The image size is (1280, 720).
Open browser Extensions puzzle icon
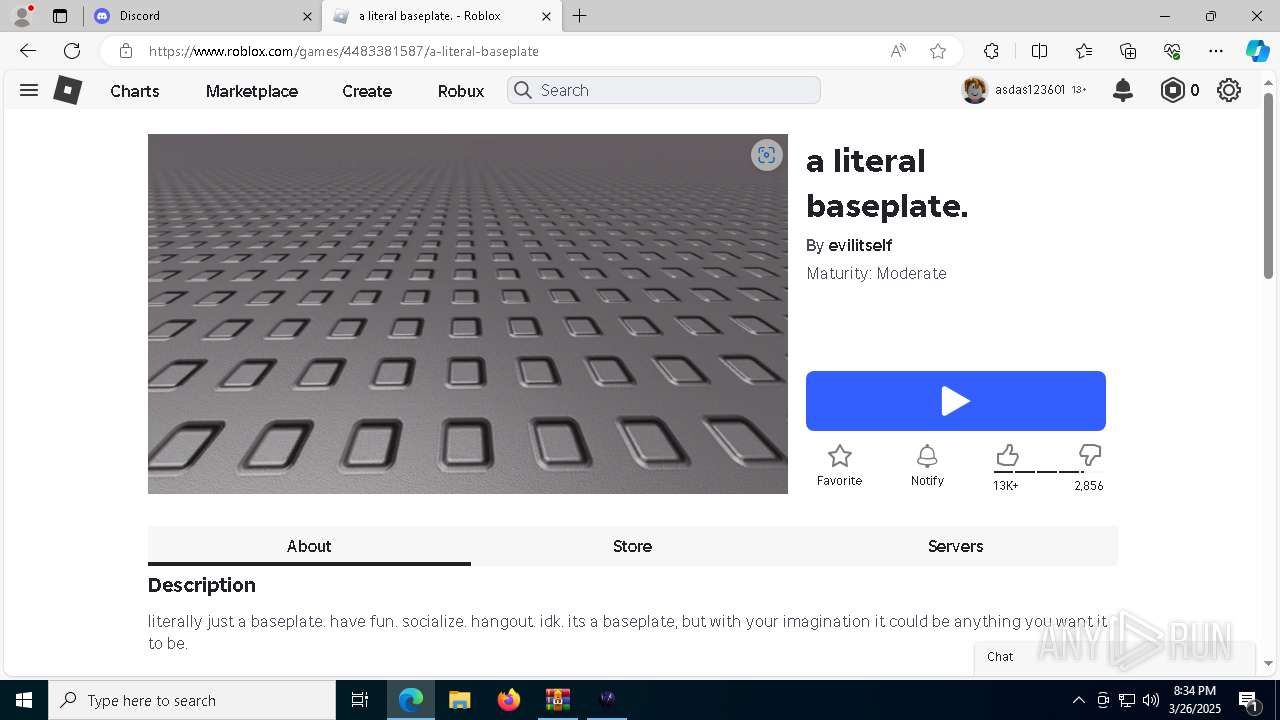coord(991,51)
